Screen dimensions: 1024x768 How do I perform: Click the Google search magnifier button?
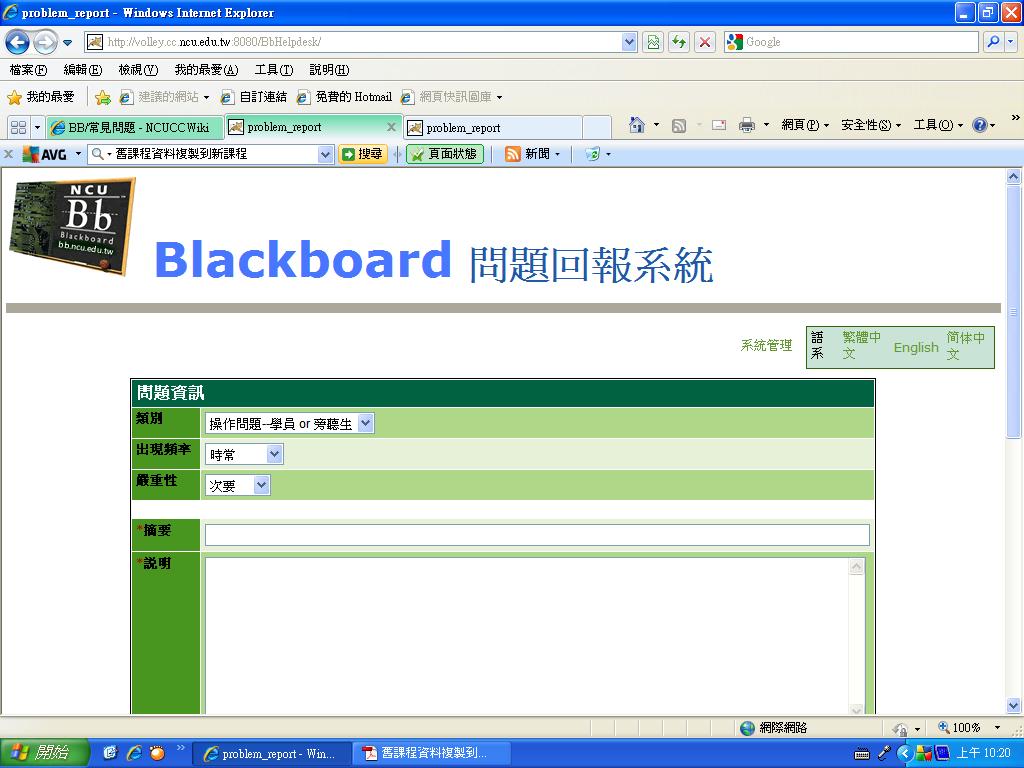click(994, 42)
